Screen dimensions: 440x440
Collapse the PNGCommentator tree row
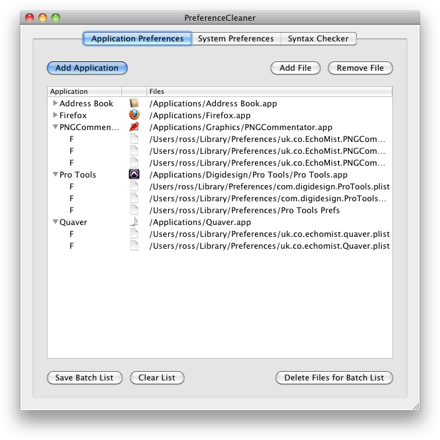[x=55, y=127]
